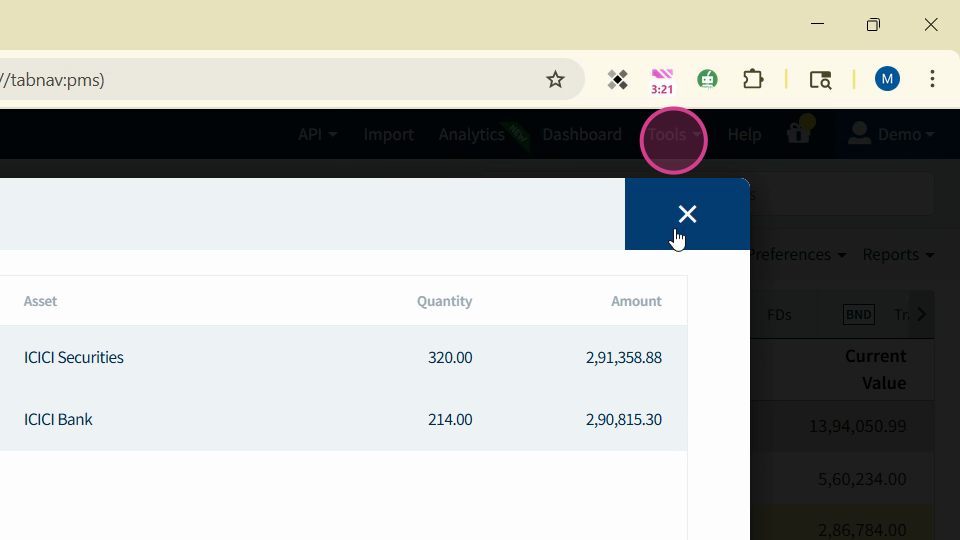The width and height of the screenshot is (960, 540).
Task: Click the Current Value column header
Action: click(876, 369)
